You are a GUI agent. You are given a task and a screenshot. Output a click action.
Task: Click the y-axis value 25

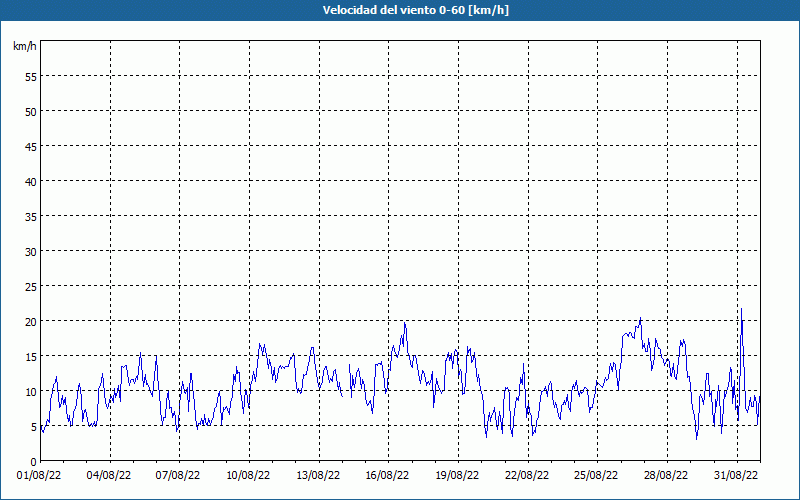[x=31, y=286]
